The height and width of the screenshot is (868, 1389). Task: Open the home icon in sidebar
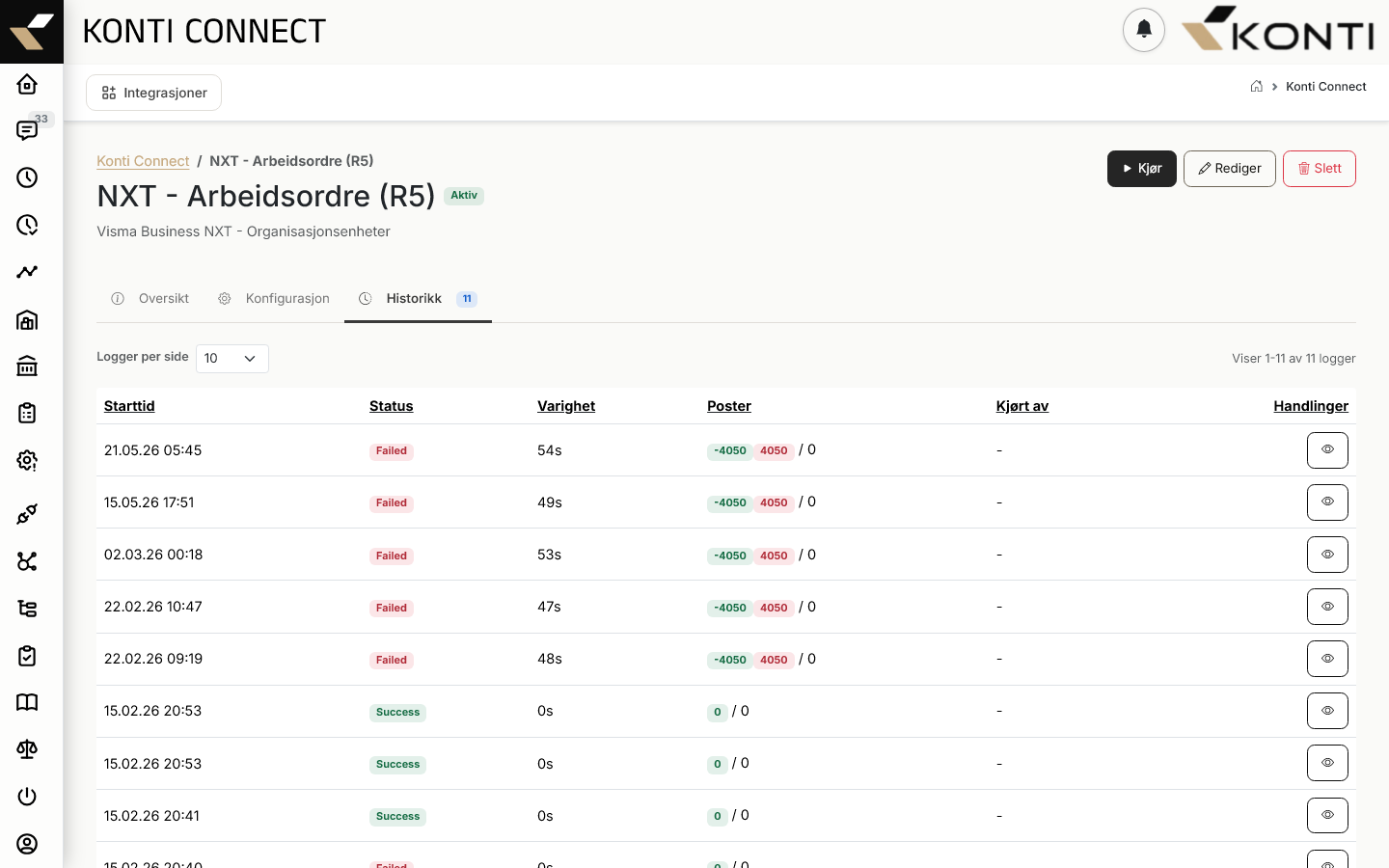click(x=27, y=84)
